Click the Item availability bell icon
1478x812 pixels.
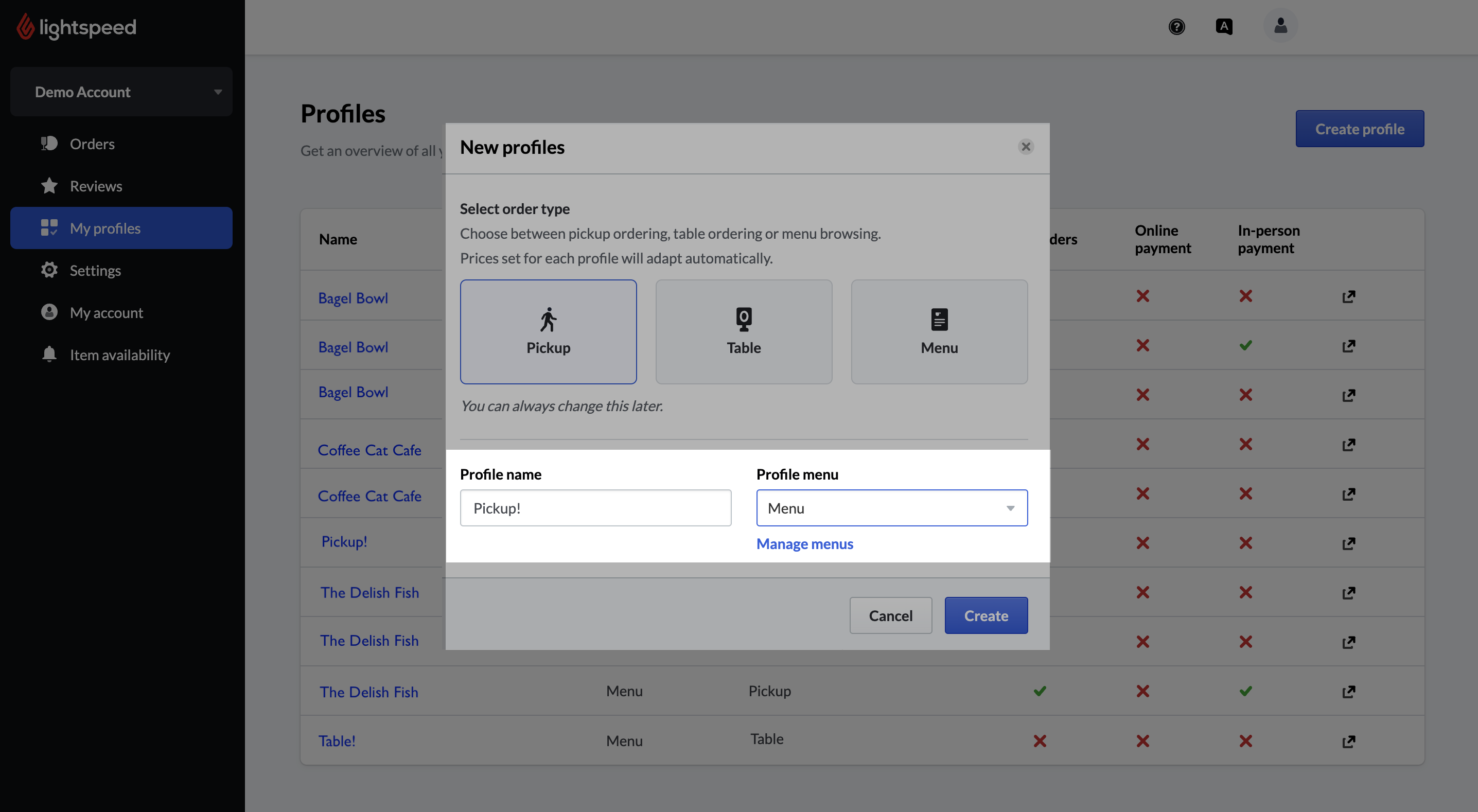point(49,354)
